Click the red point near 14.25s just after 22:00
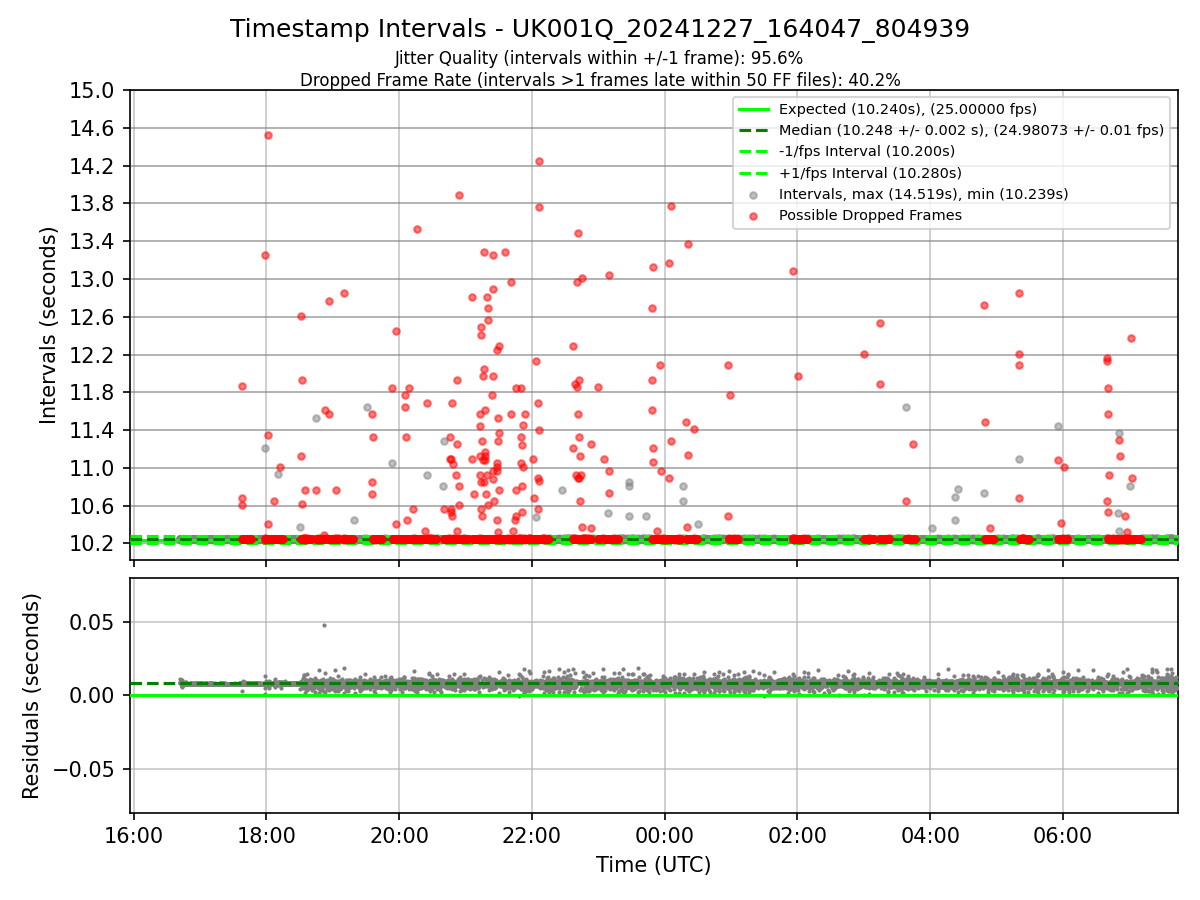The width and height of the screenshot is (1200, 900). [x=539, y=161]
